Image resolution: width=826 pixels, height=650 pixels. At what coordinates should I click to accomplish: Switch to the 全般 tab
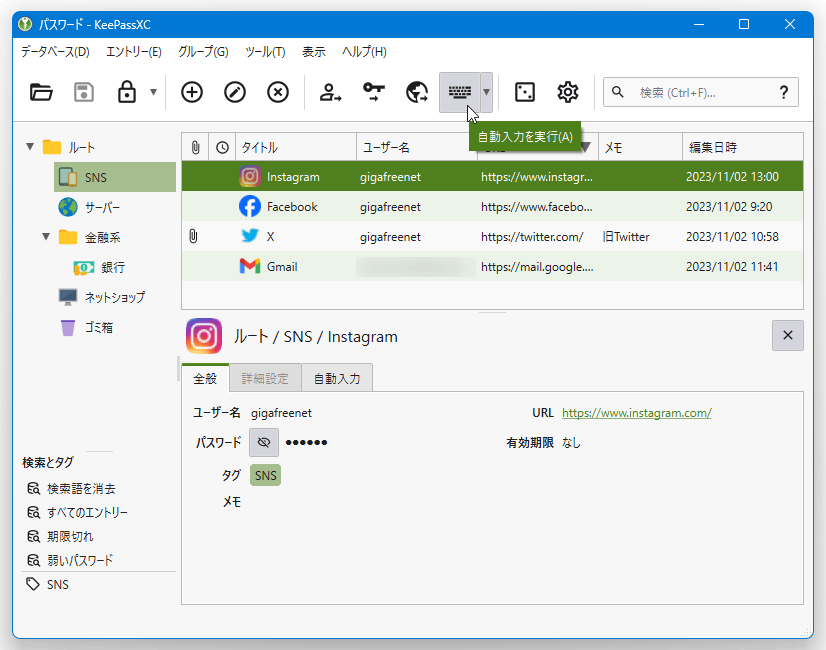pyautogui.click(x=205, y=378)
